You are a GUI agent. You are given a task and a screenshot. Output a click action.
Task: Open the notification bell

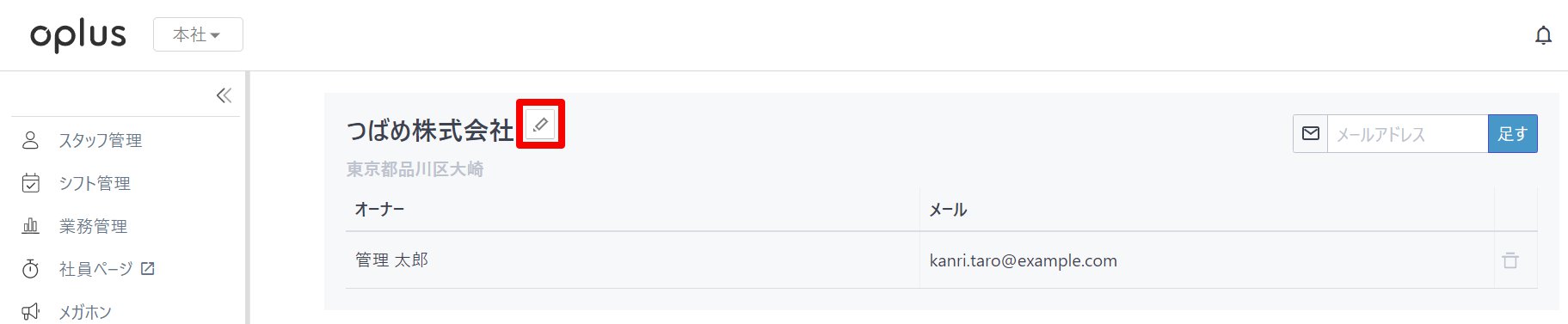(1544, 35)
